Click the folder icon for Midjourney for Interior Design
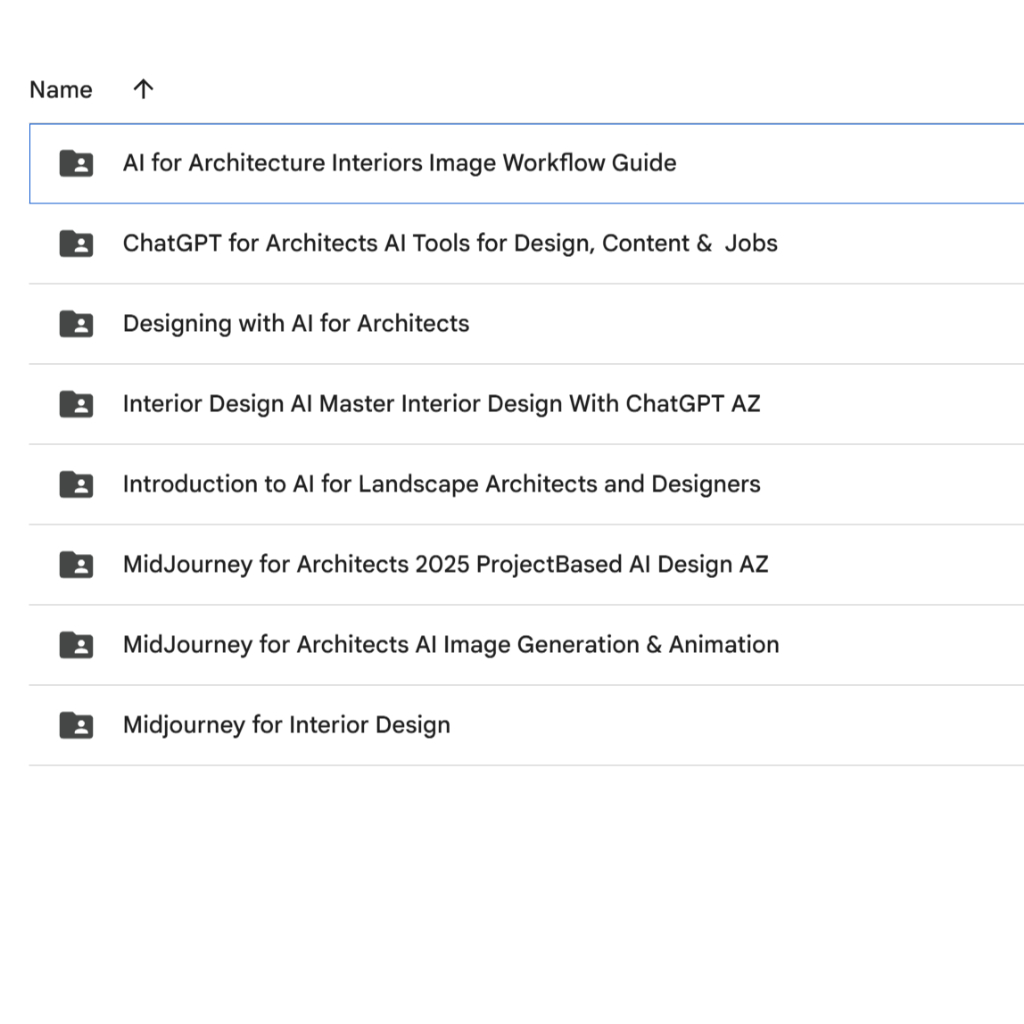Image resolution: width=1024 pixels, height=1024 pixels. [x=76, y=726]
